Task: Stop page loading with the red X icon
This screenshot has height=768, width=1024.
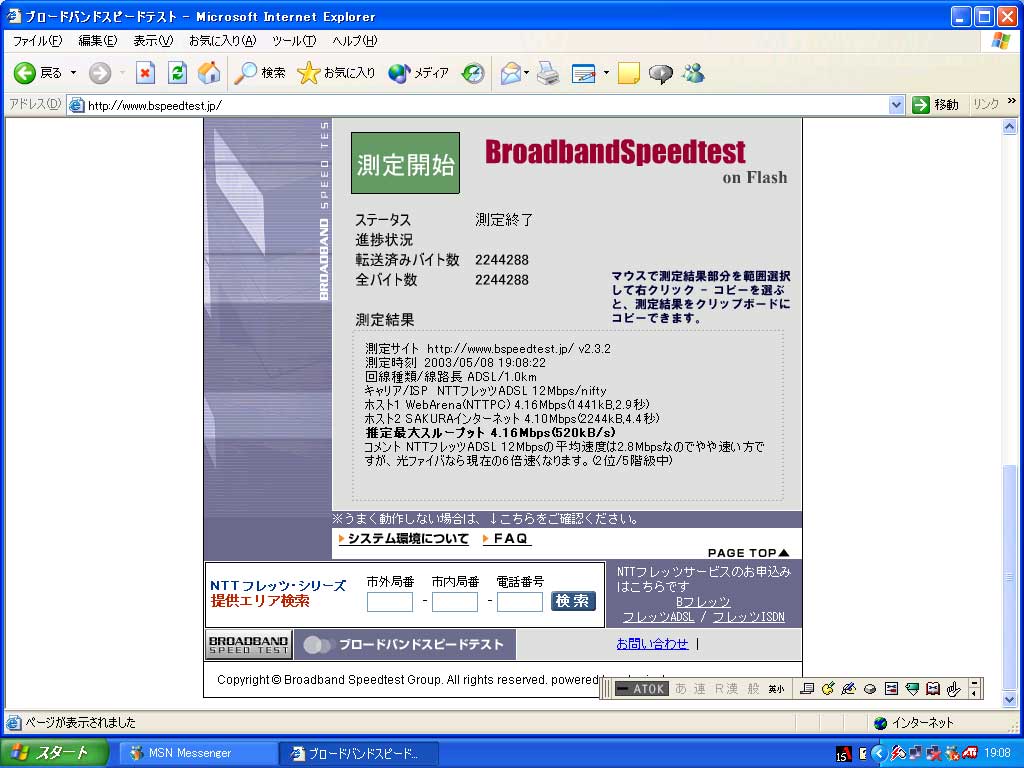Action: [145, 73]
